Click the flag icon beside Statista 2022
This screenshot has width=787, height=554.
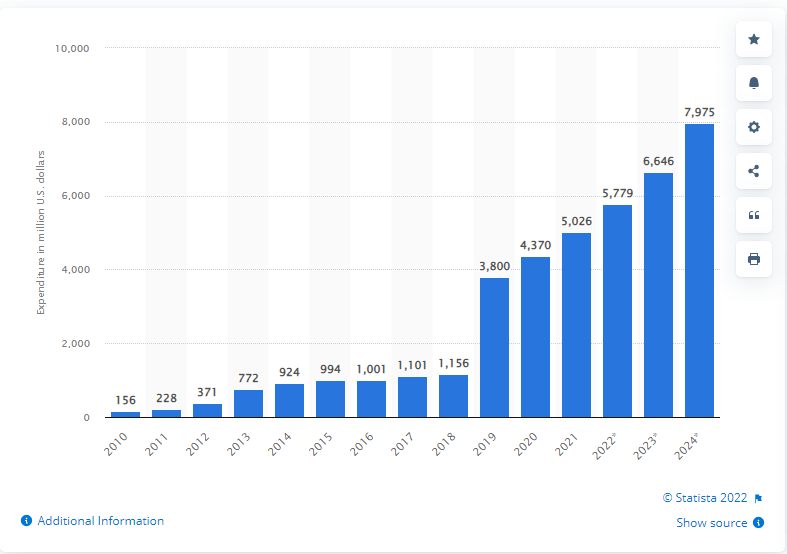tap(759, 498)
